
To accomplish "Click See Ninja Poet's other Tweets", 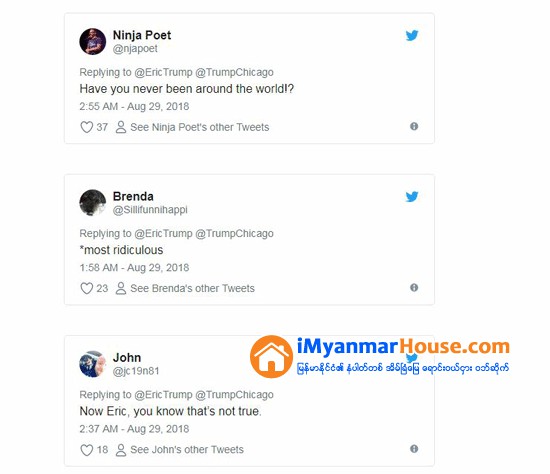I will (192, 127).
